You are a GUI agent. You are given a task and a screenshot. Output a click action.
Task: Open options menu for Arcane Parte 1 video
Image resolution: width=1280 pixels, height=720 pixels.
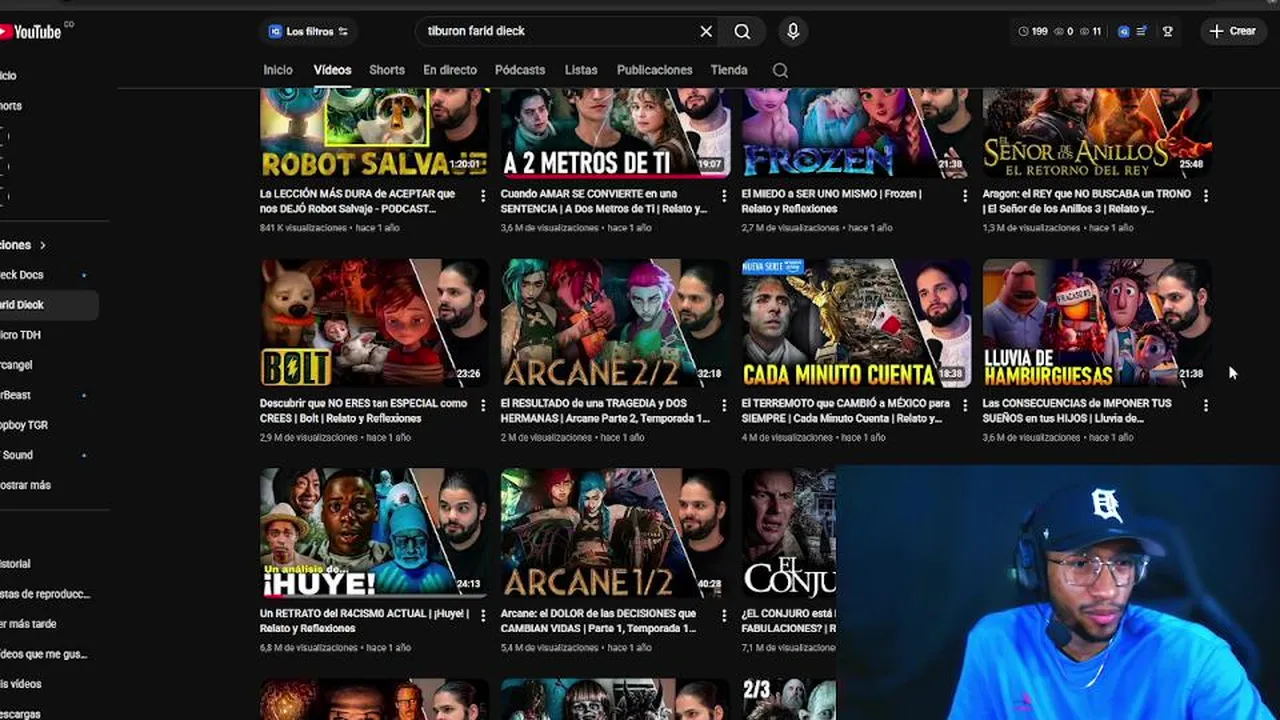click(724, 616)
